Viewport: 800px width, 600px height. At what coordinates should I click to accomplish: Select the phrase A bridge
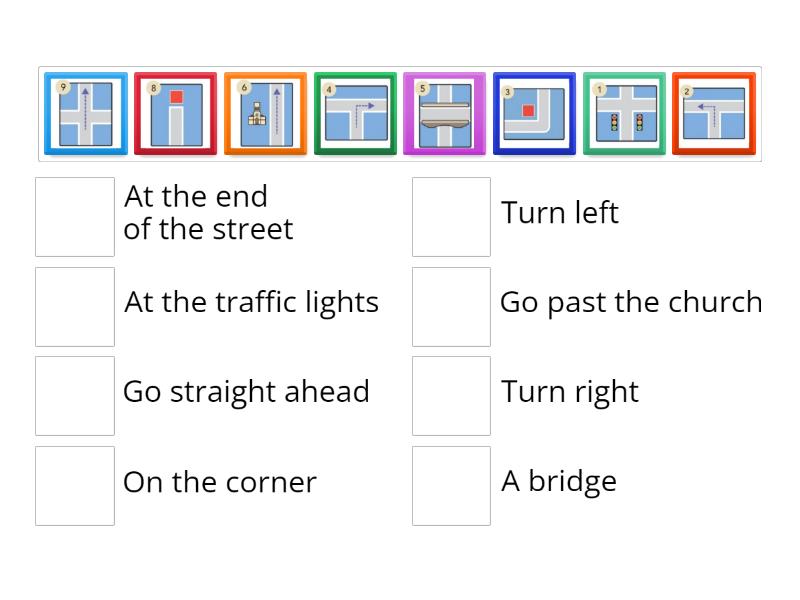point(557,481)
